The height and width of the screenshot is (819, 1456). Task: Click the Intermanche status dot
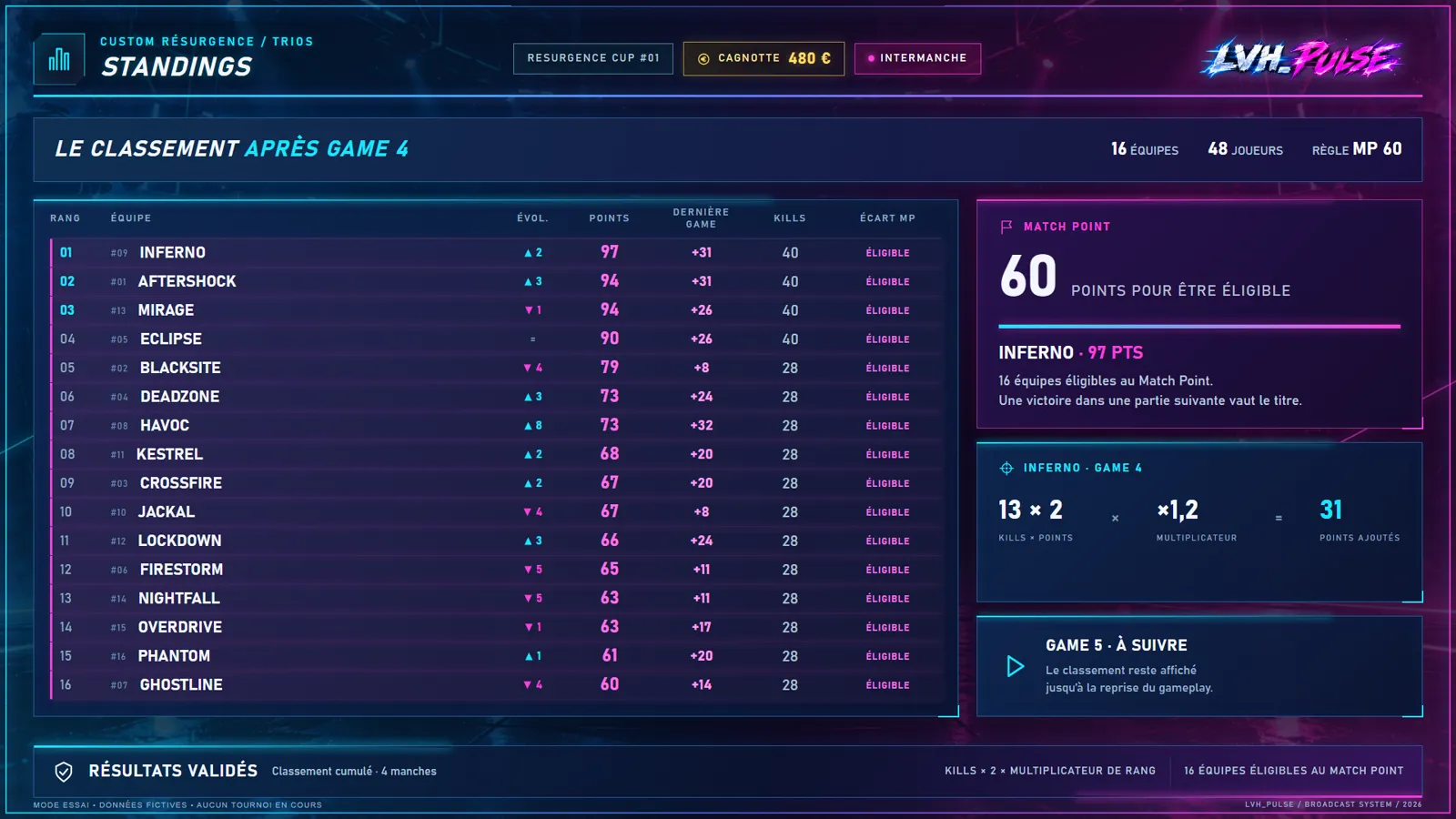[x=871, y=58]
